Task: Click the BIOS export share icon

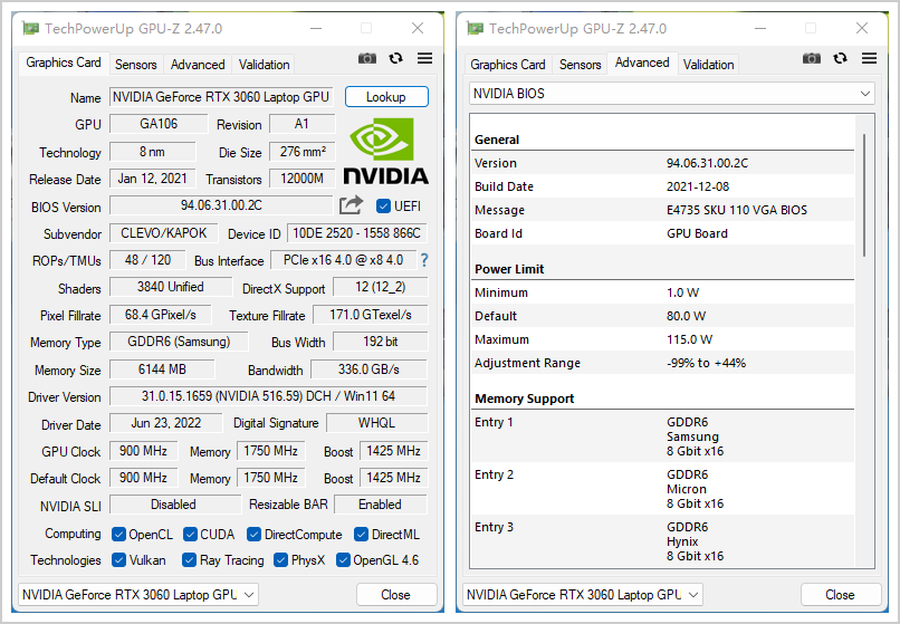Action: pyautogui.click(x=351, y=205)
